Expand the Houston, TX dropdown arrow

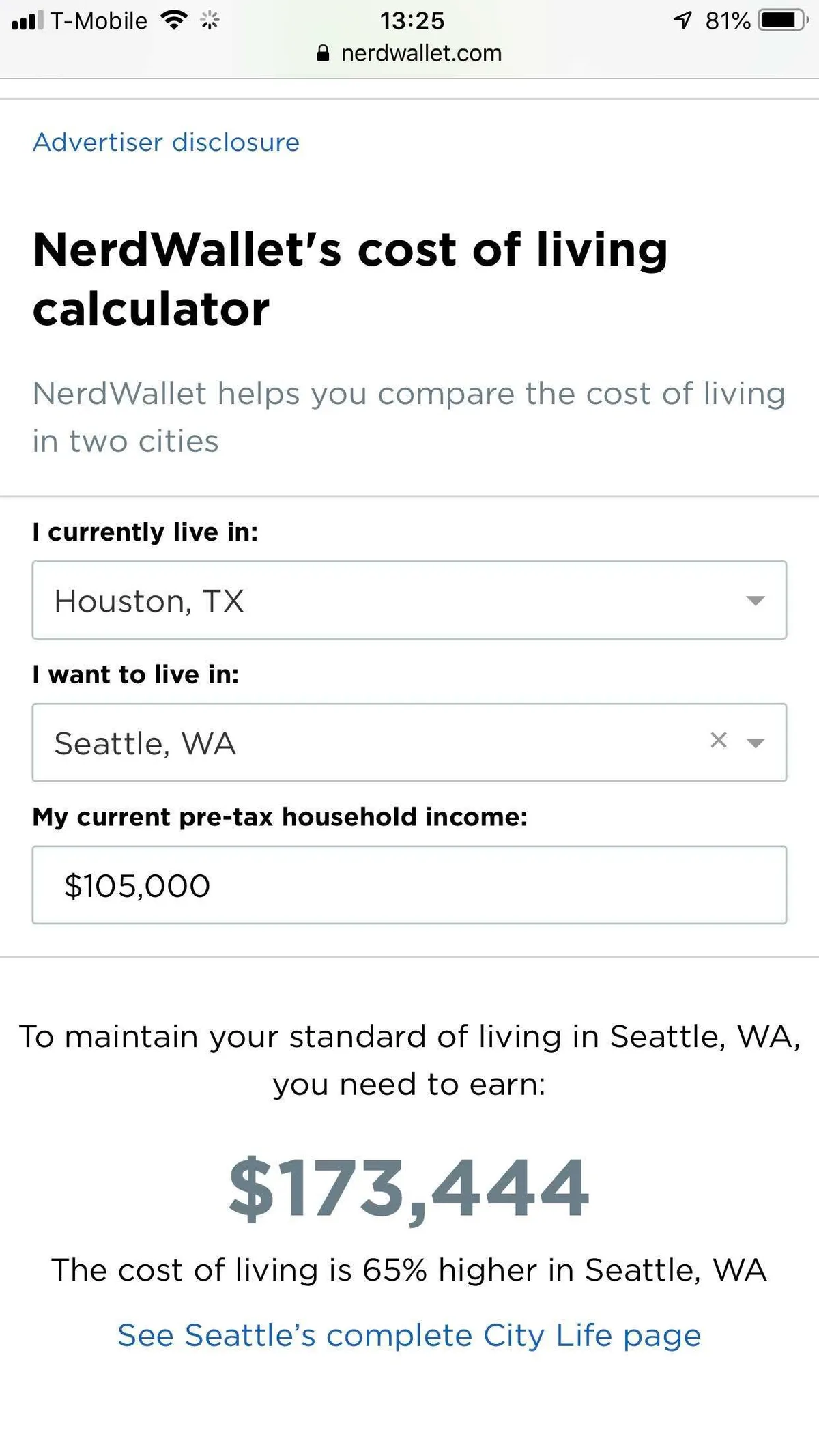pyautogui.click(x=755, y=601)
